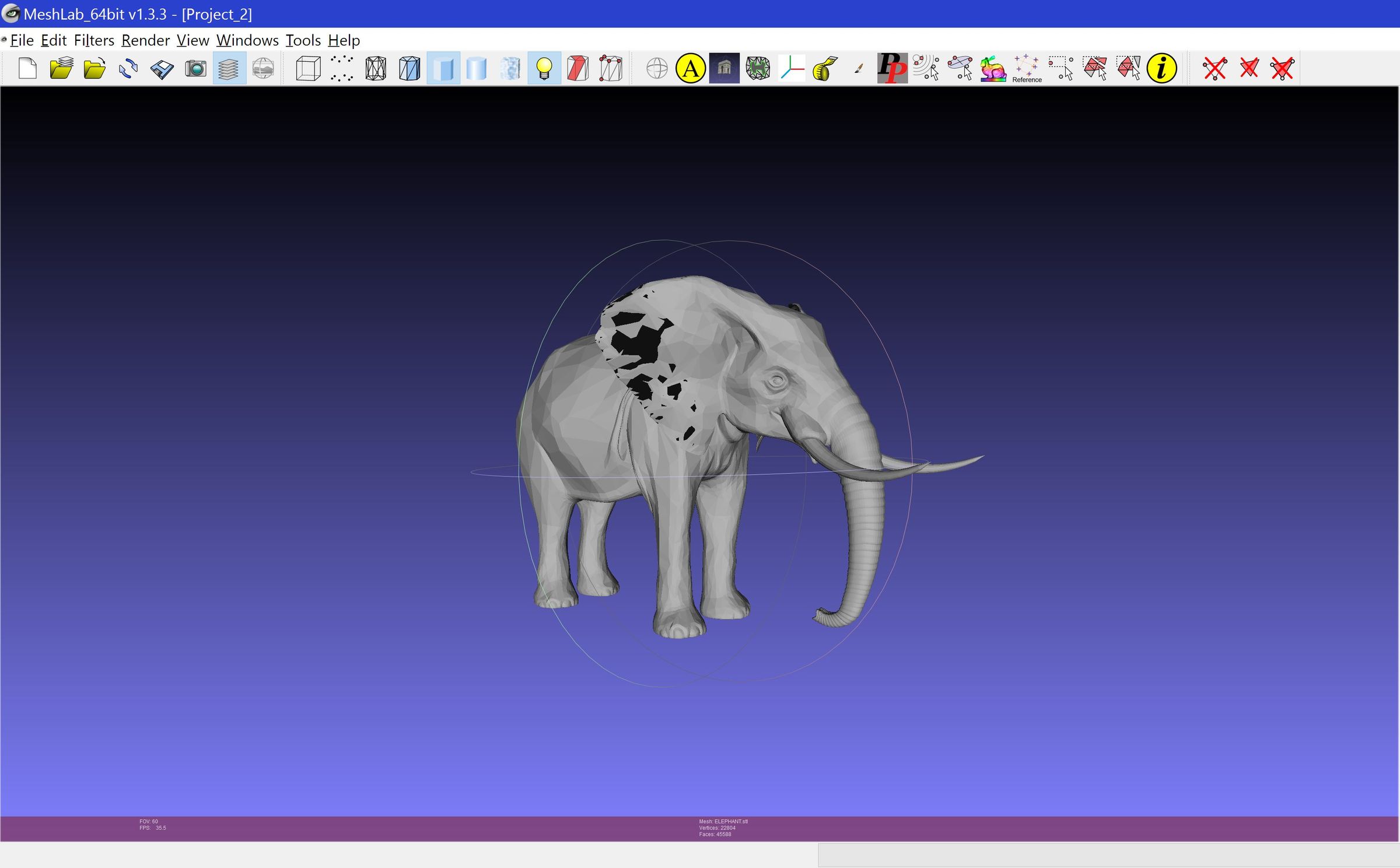Click the Import Mesh folder icon
This screenshot has height=868, width=1400.
coord(94,68)
